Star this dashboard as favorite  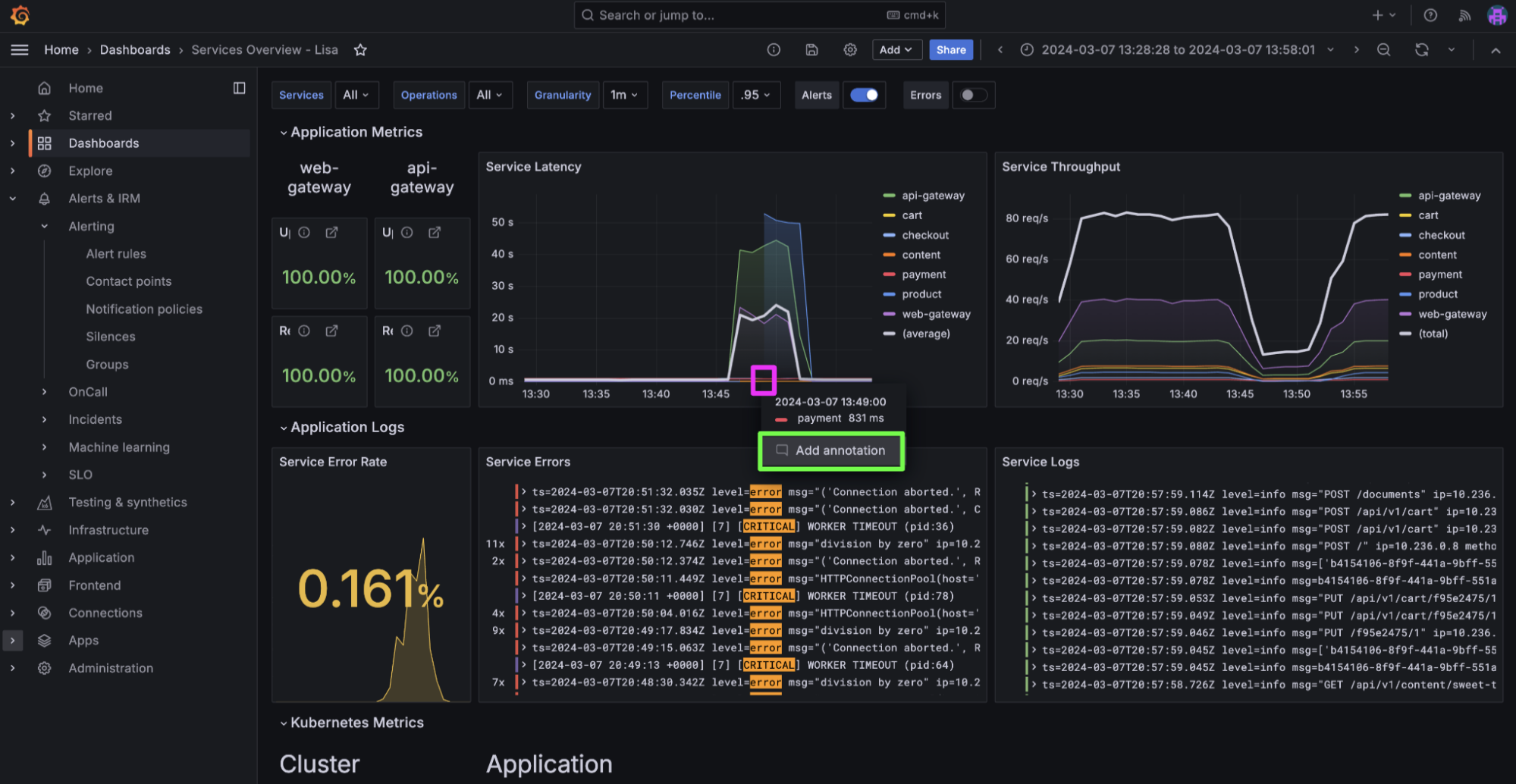360,50
